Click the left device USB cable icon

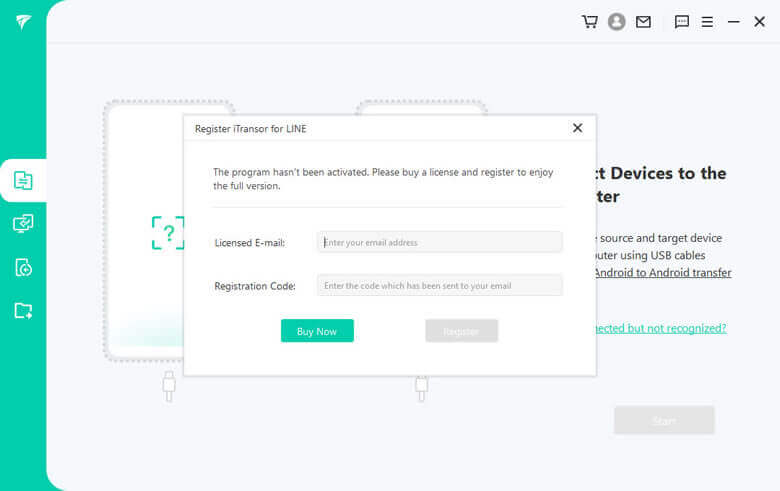pyautogui.click(x=169, y=387)
